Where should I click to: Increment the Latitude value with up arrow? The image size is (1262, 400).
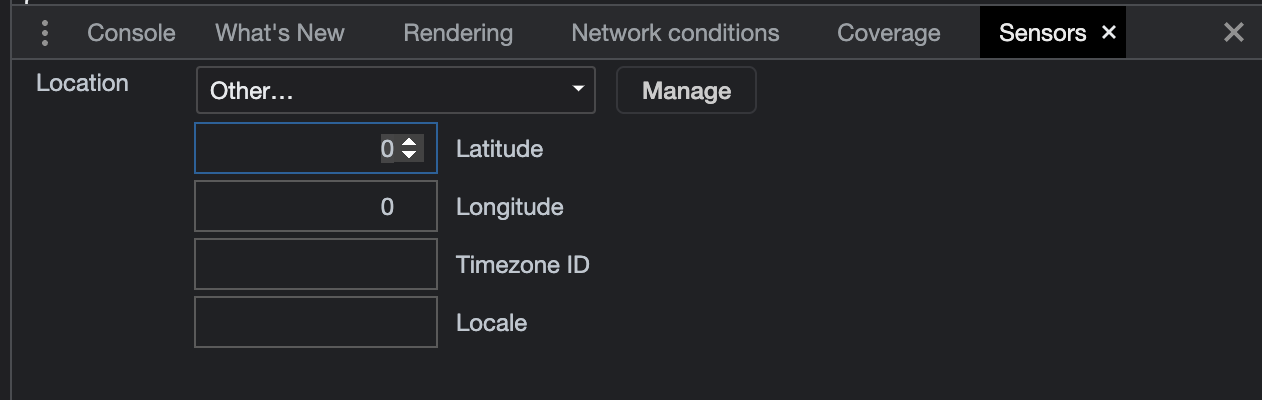pyautogui.click(x=409, y=143)
